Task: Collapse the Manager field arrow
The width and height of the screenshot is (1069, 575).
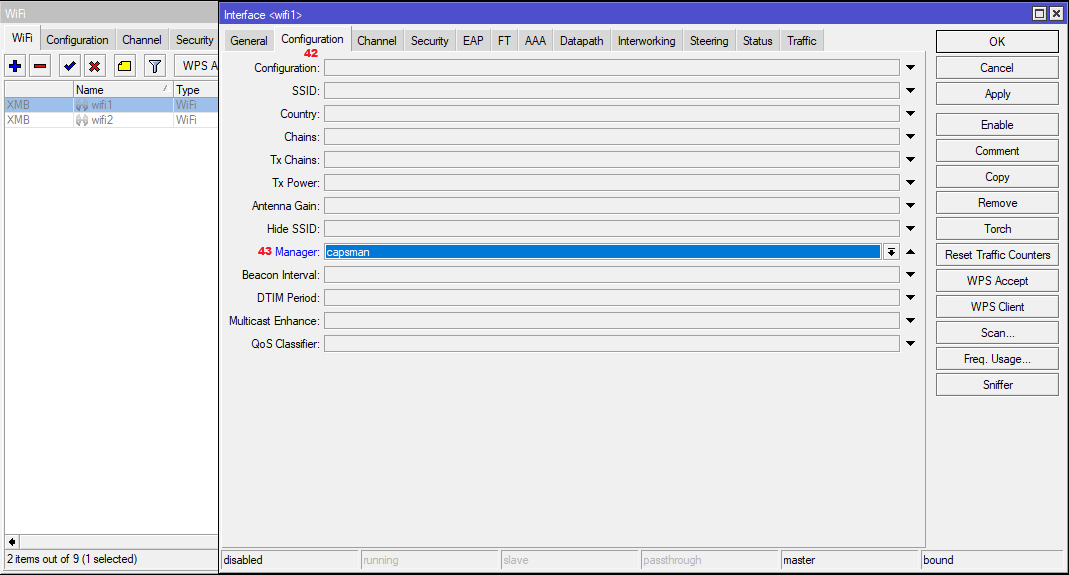Action: [910, 252]
